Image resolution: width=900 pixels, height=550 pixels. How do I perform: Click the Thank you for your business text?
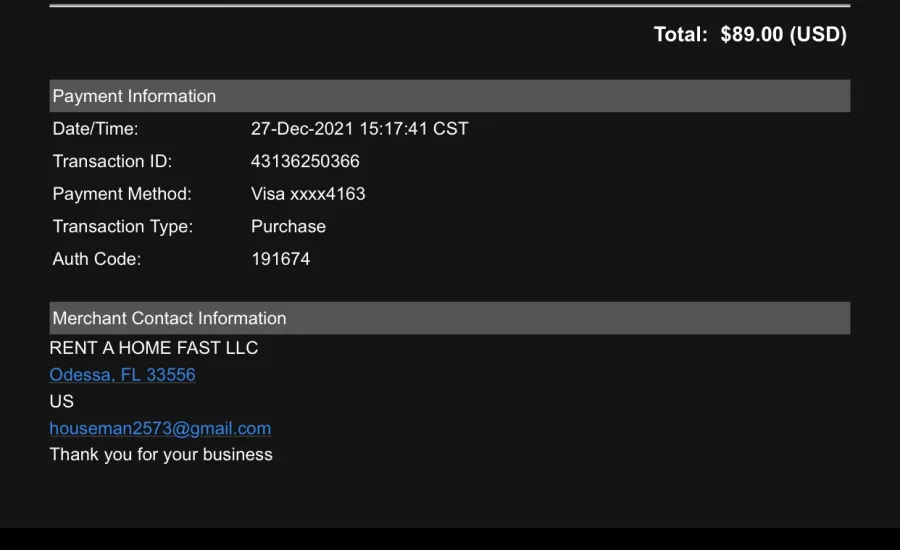[161, 455]
